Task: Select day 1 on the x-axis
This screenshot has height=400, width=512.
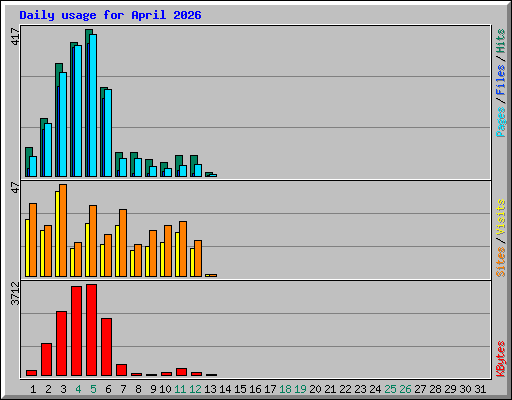Action: [x=33, y=389]
